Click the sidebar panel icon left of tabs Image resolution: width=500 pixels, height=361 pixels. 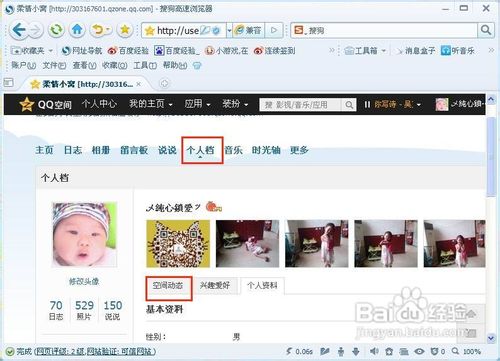[x=8, y=82]
